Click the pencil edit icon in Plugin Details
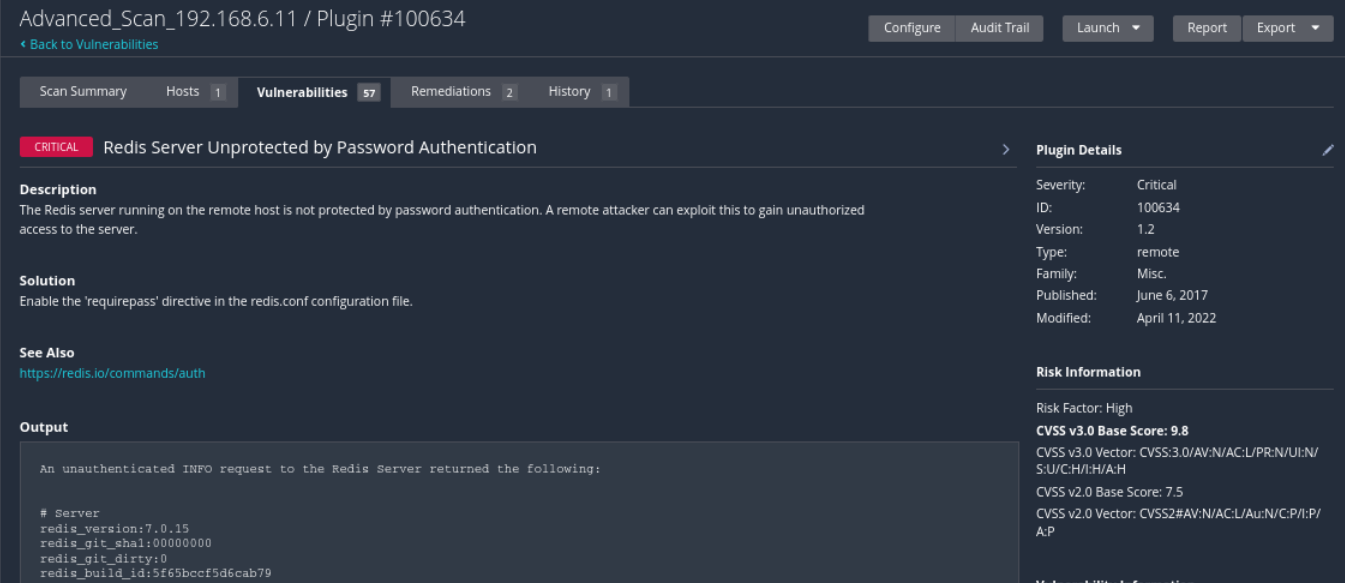 tap(1327, 150)
